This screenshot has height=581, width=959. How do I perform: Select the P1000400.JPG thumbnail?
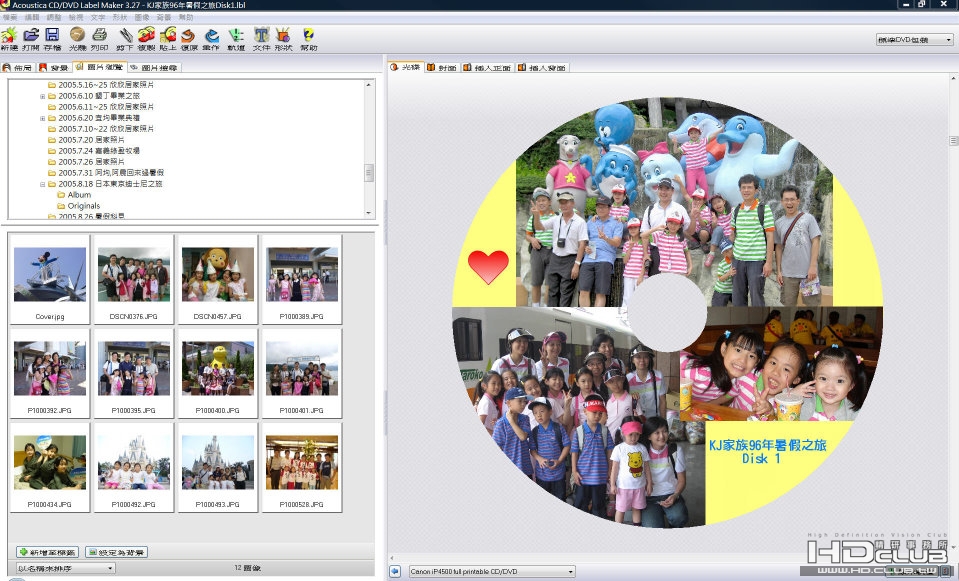point(218,374)
